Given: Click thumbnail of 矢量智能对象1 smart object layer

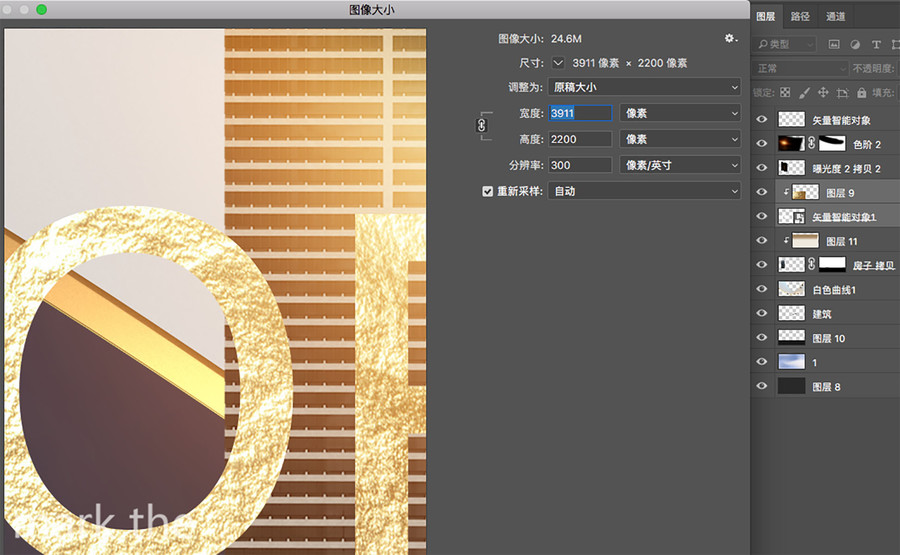Looking at the screenshot, I should pos(792,216).
